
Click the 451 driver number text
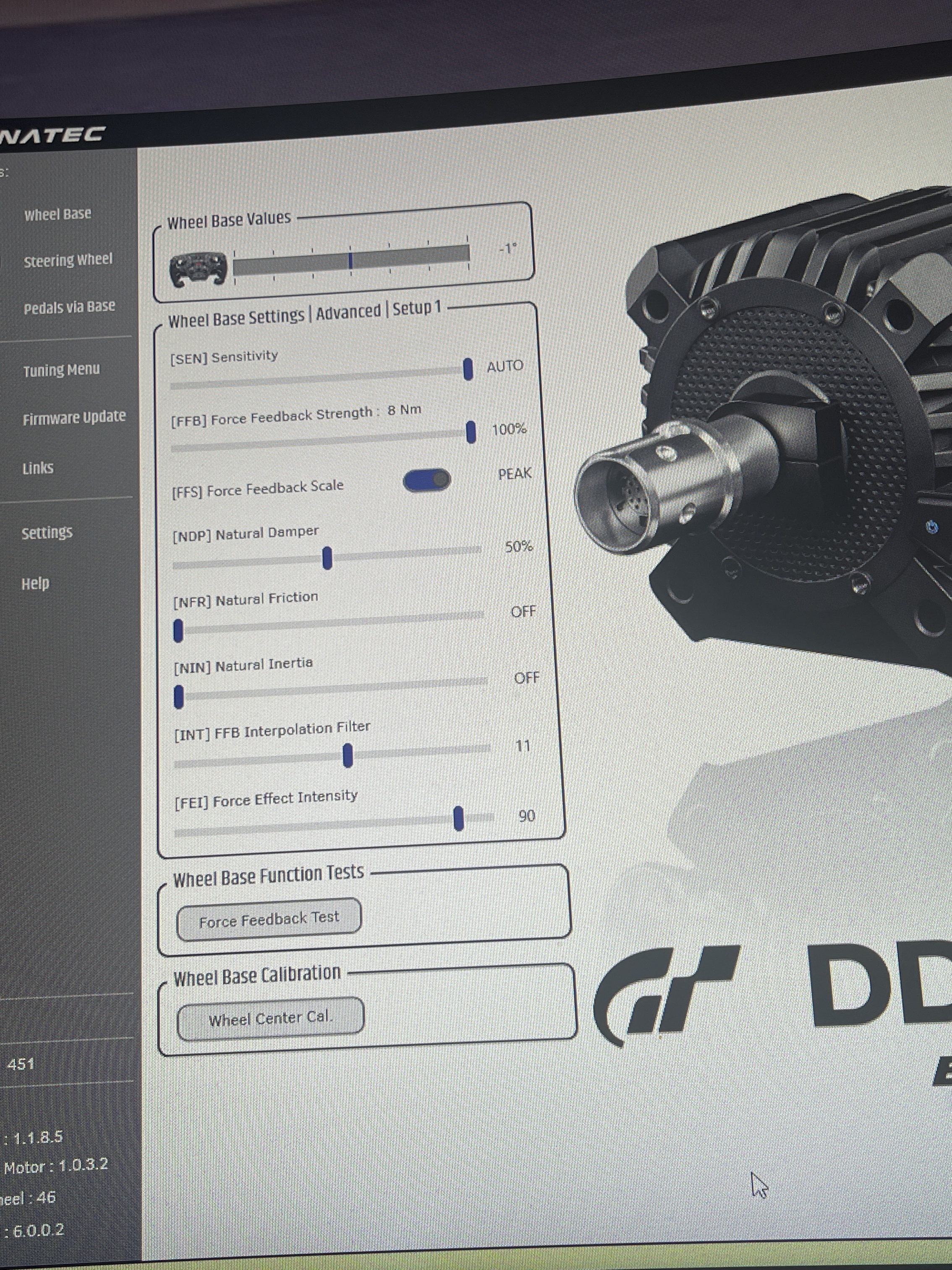(x=21, y=1064)
